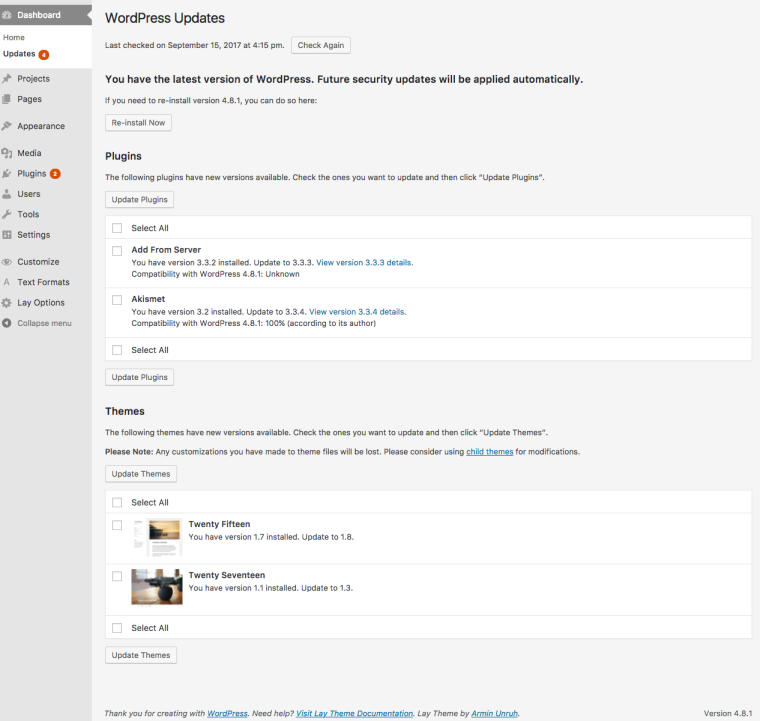Click the Appearance paintbrush icon
Viewport: 760px width, 721px height.
coord(8,126)
